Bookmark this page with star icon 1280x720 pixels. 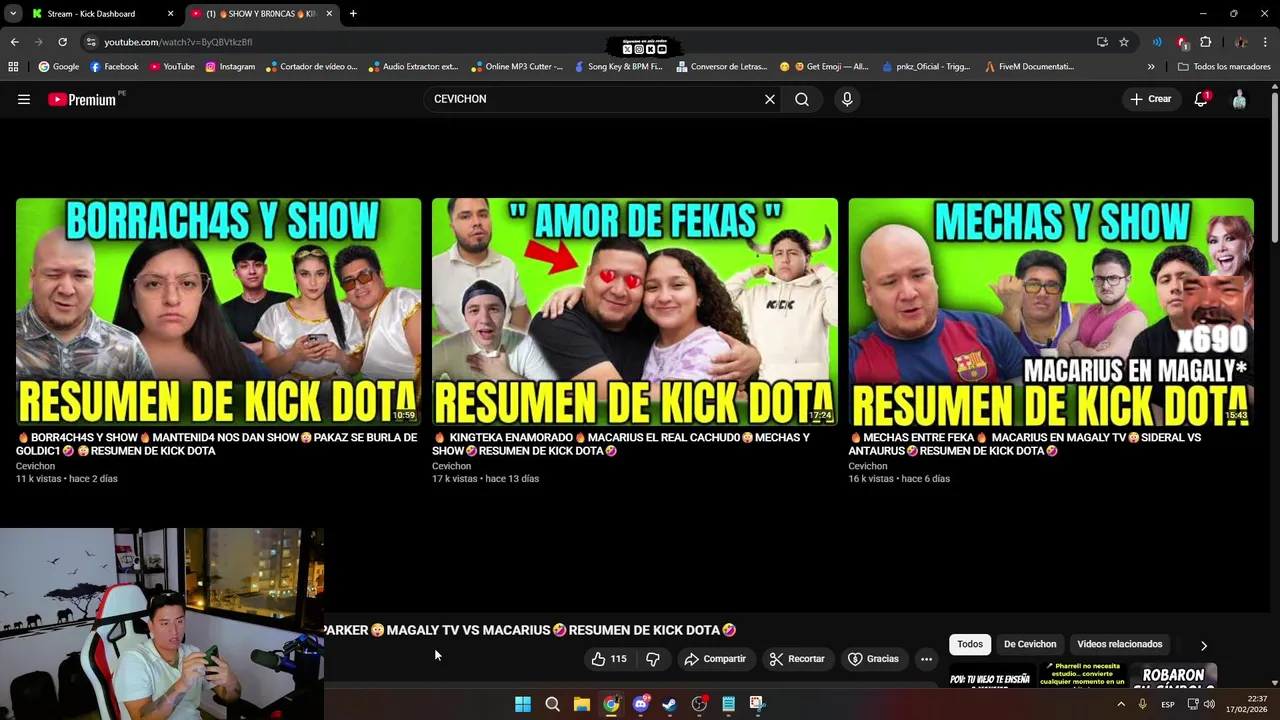[x=1124, y=42]
